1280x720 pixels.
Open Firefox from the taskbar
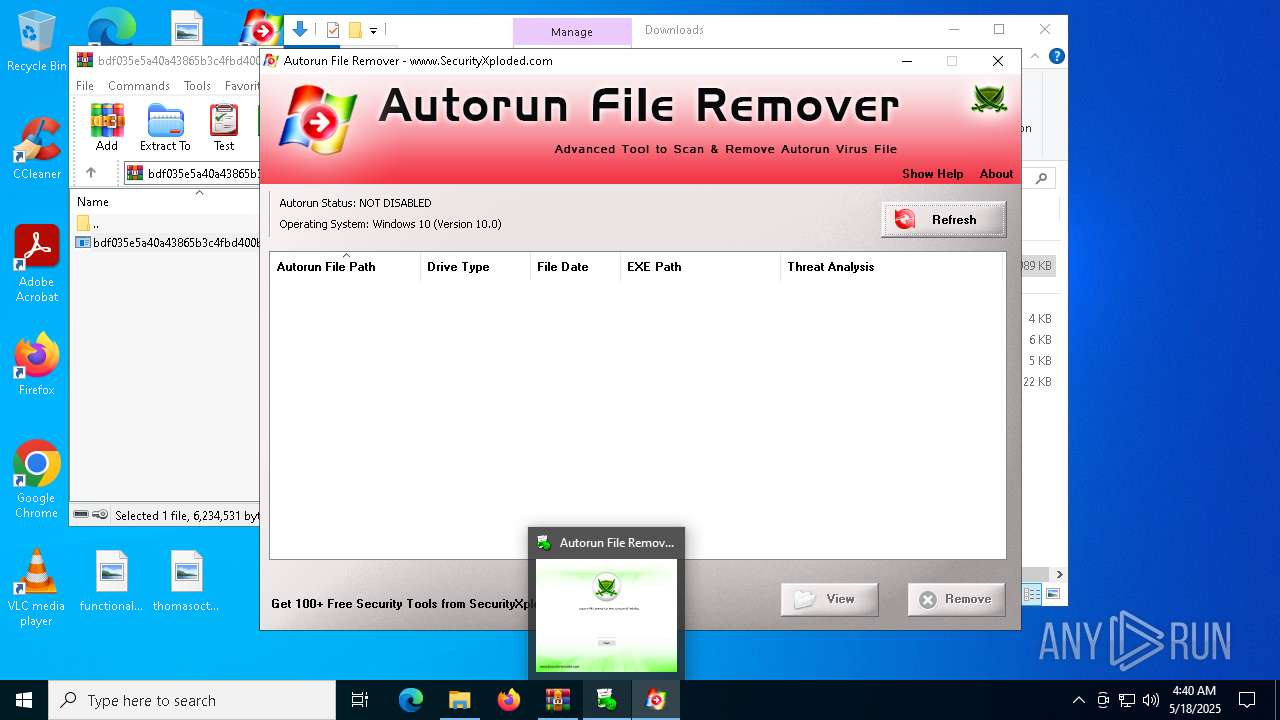pos(508,700)
